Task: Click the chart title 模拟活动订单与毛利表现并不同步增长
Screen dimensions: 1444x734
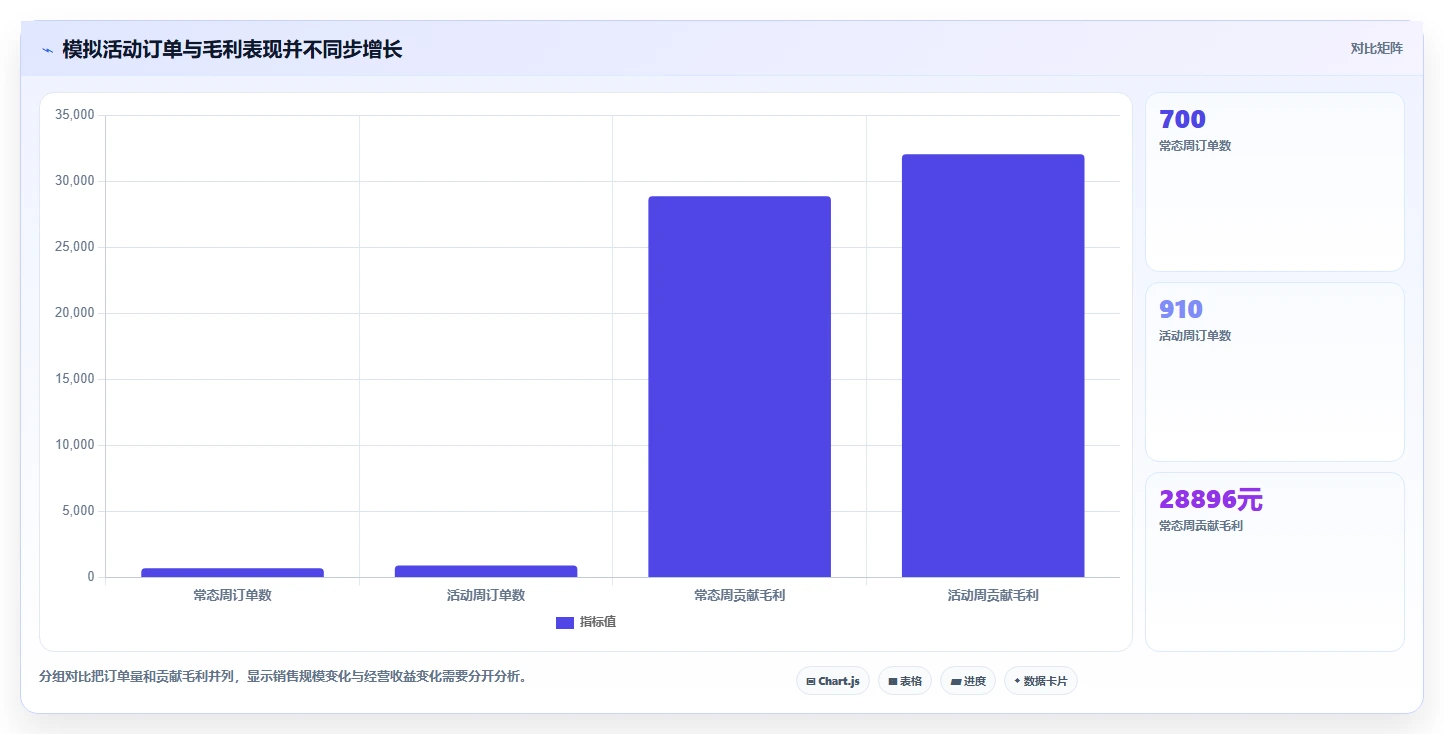Action: tap(232, 49)
